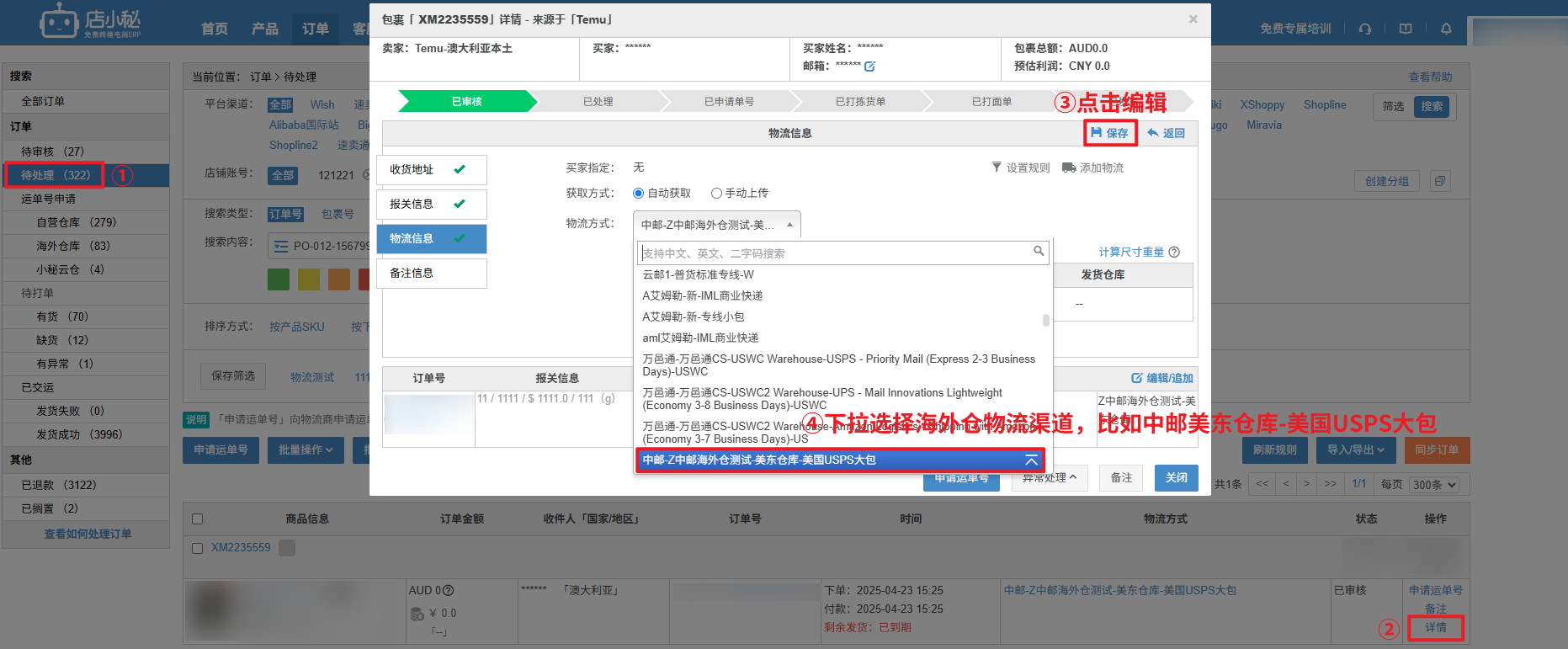
Task: Open the book guide icon in top bar
Action: (1406, 29)
